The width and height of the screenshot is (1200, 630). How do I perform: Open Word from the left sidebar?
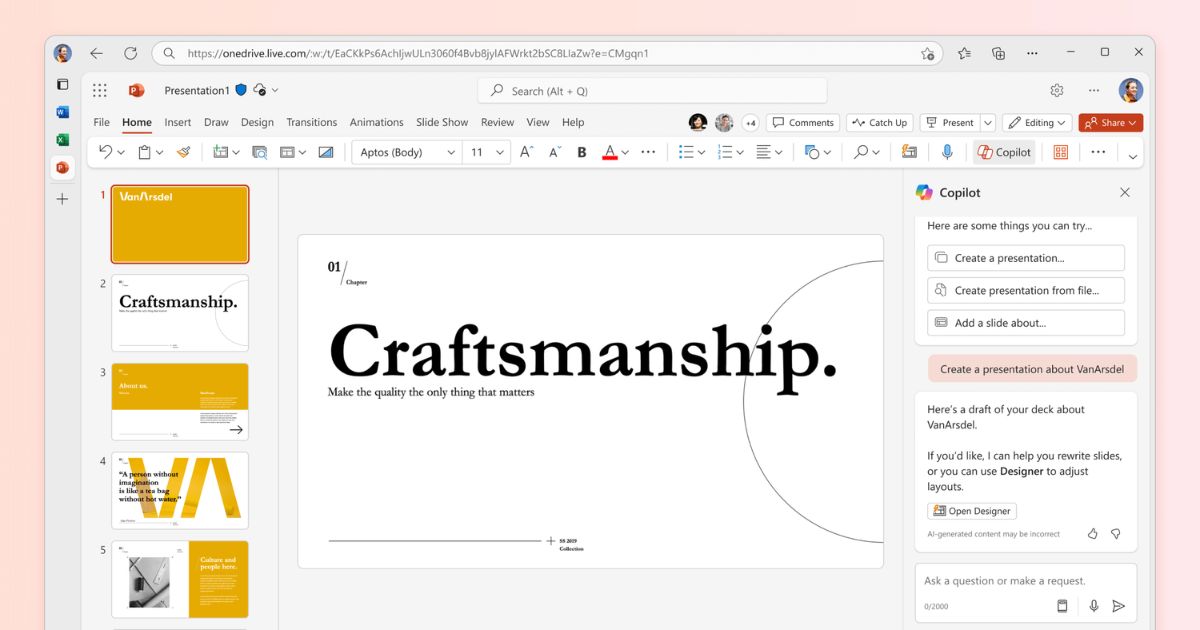pos(62,112)
